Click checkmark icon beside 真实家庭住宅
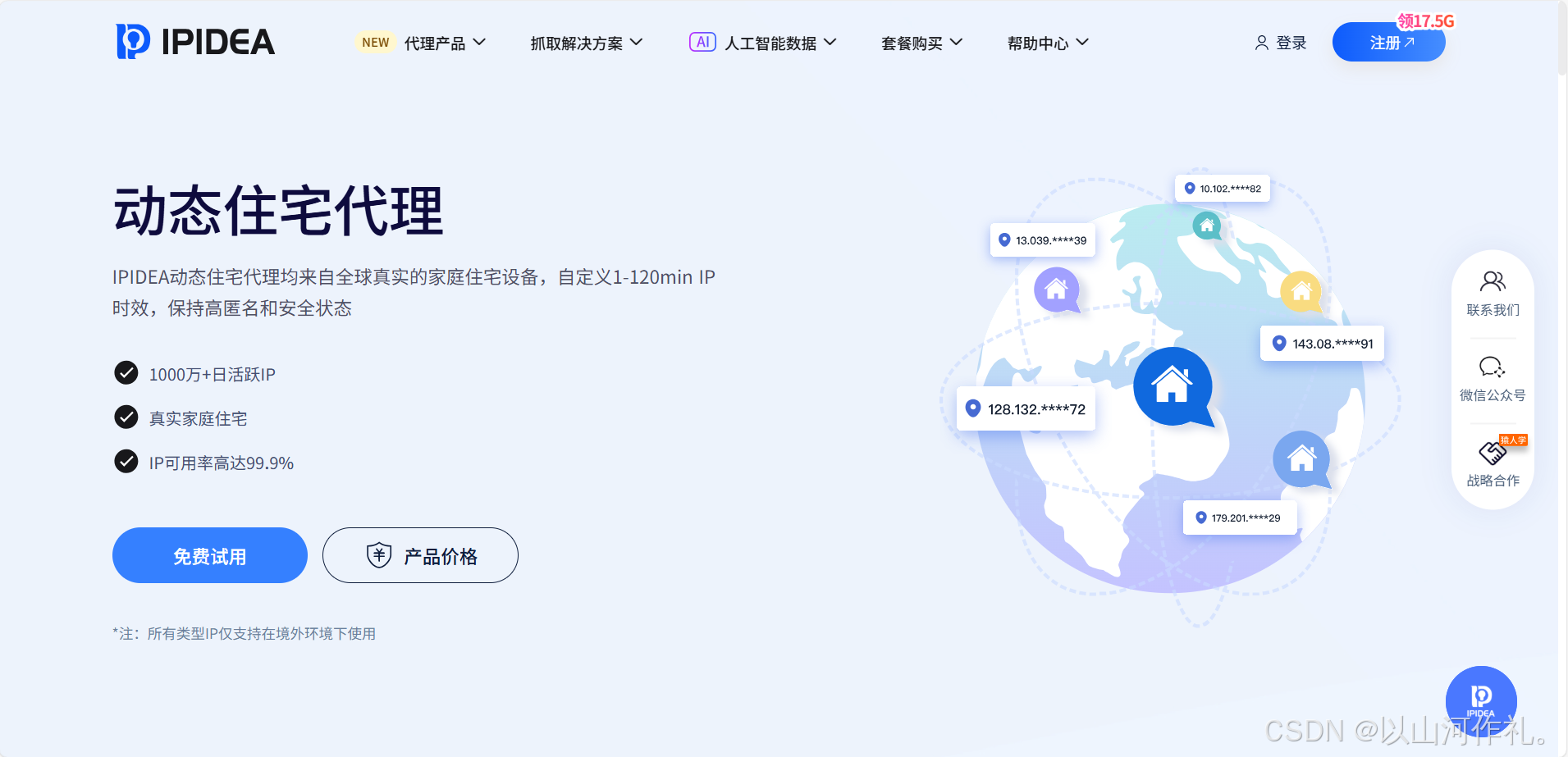Image resolution: width=1568 pixels, height=757 pixels. [x=126, y=417]
